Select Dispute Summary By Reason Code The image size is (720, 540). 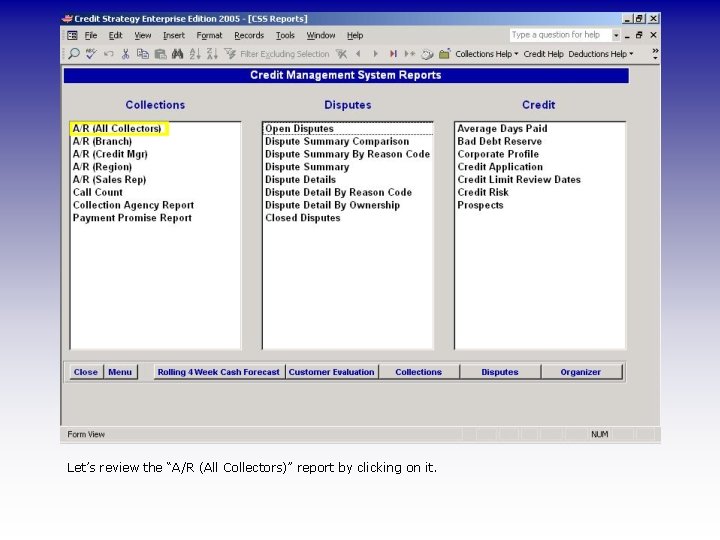348,154
